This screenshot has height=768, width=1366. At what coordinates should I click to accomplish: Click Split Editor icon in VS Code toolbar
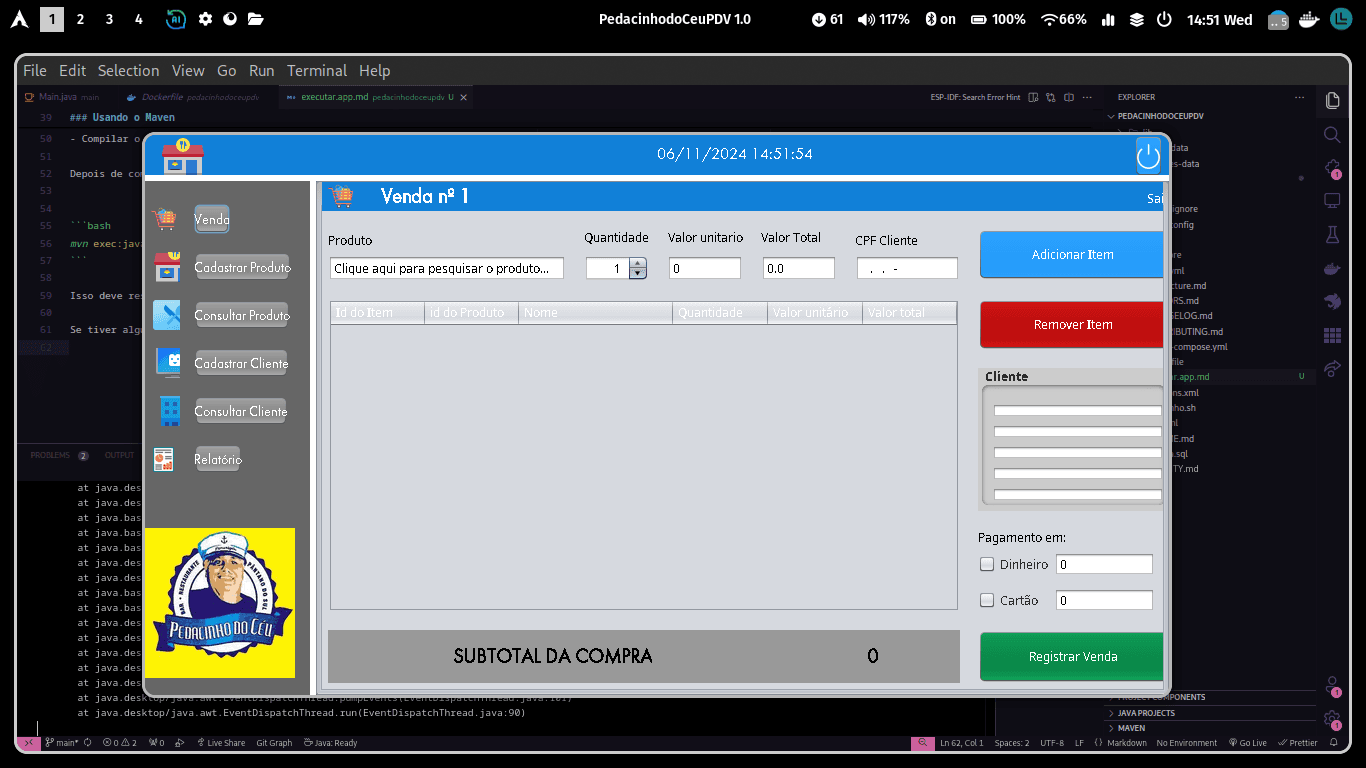coord(1069,98)
